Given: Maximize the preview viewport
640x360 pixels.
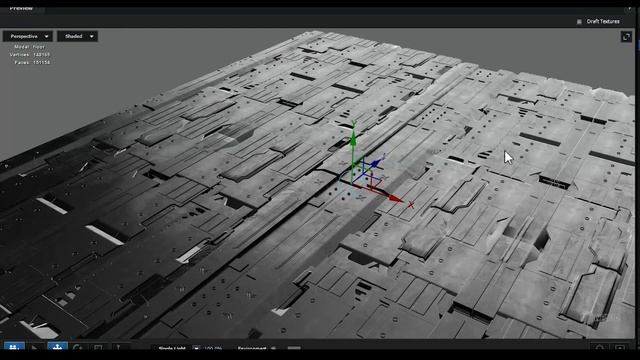Looking at the screenshot, I should 626,37.
